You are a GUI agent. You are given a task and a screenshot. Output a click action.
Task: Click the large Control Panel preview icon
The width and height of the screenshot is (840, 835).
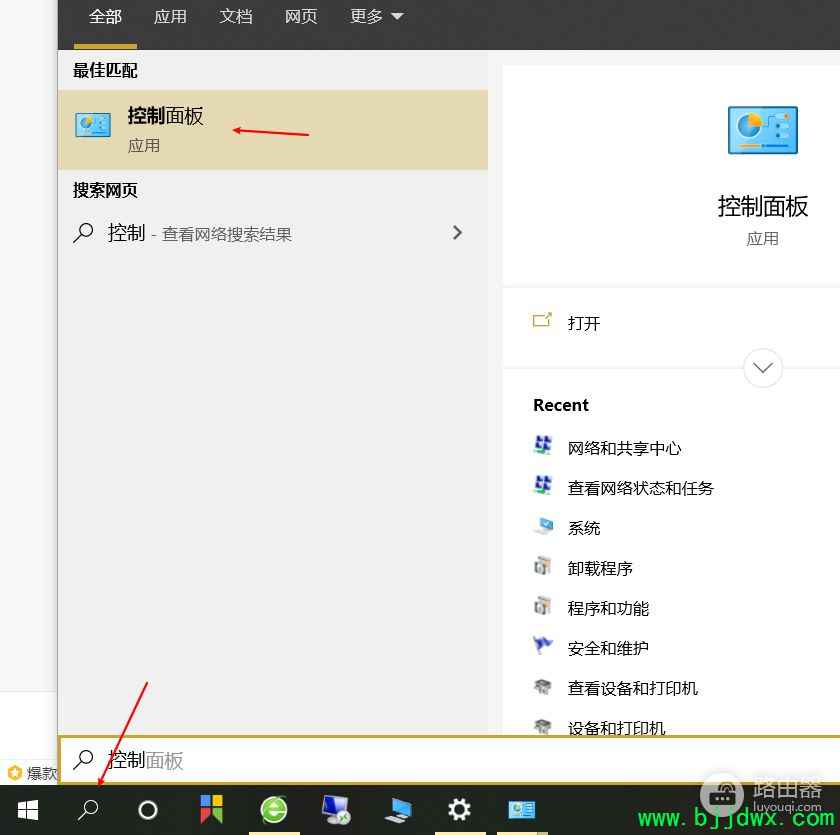[x=762, y=130]
